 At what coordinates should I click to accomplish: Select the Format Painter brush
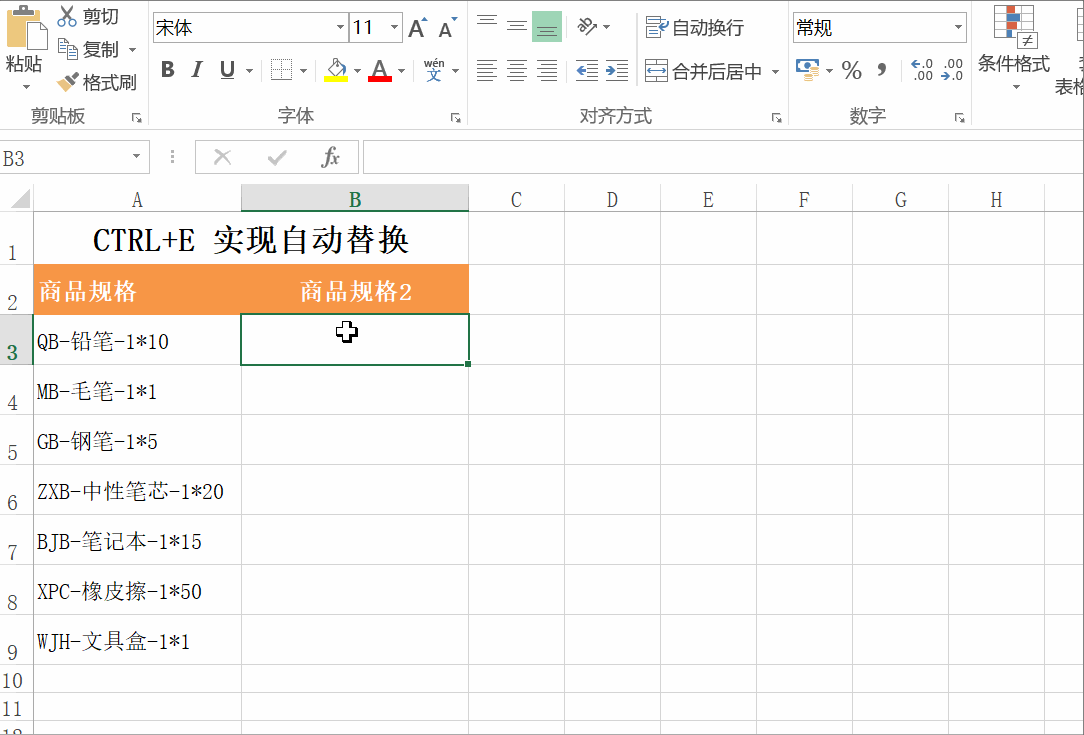point(67,82)
